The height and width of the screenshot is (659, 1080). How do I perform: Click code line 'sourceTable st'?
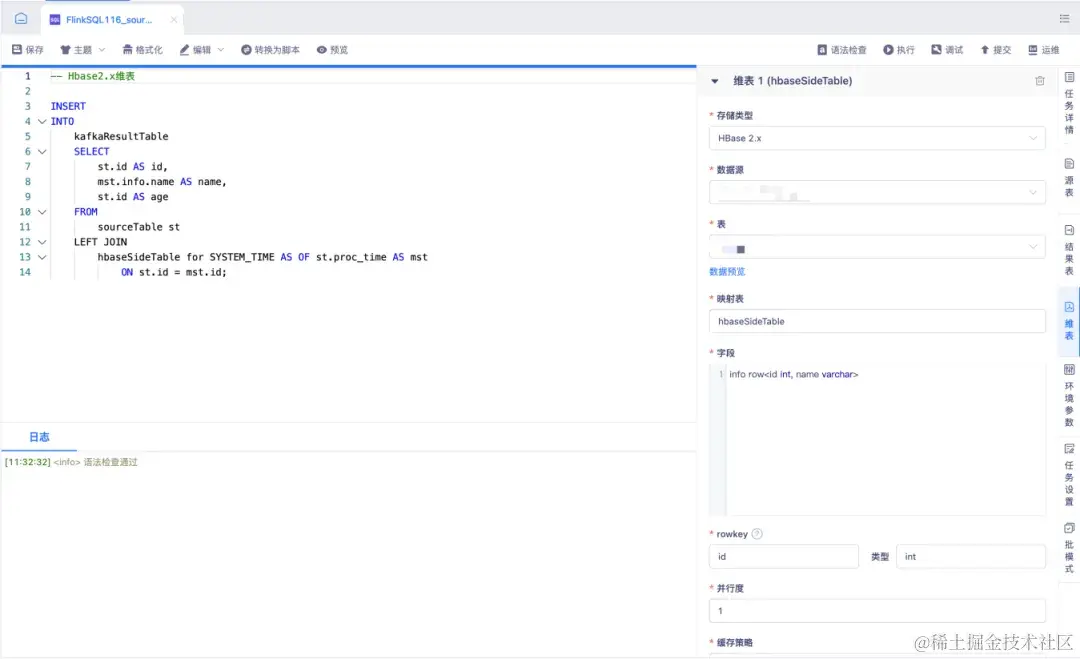coord(138,227)
